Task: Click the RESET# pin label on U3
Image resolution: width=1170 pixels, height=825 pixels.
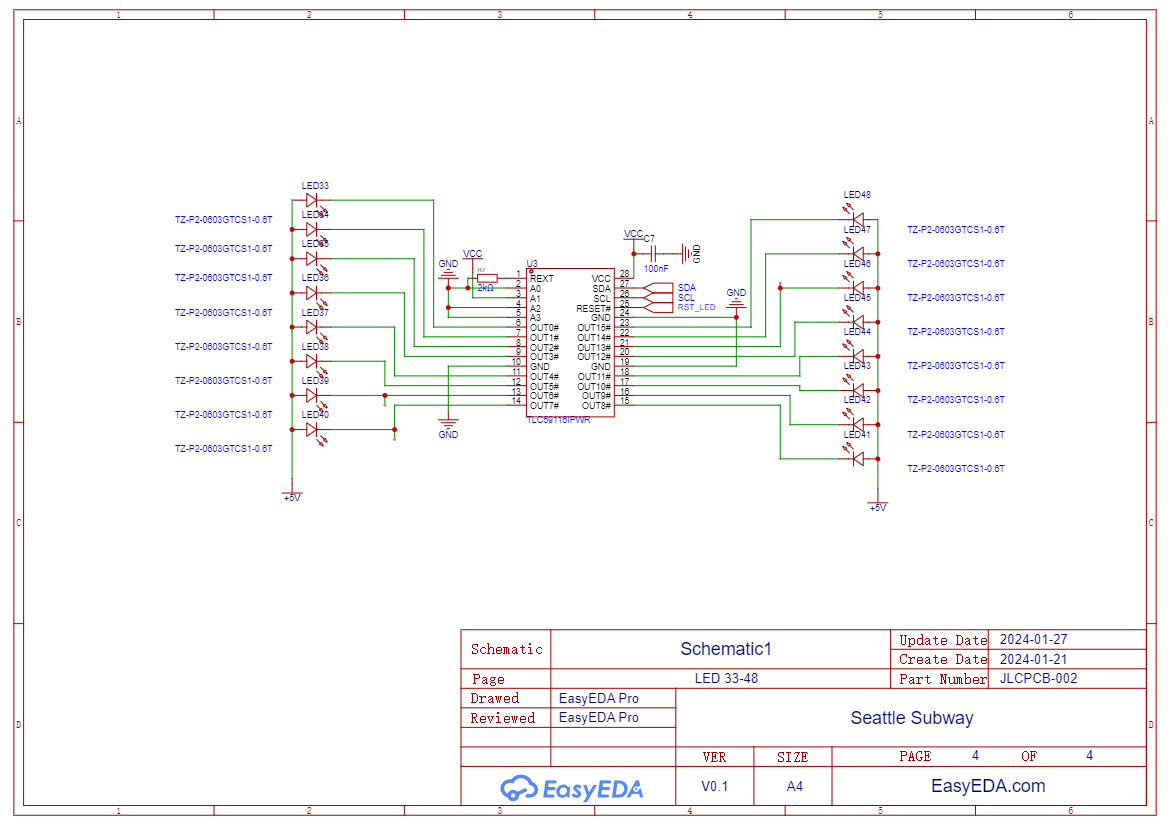Action: coord(593,309)
